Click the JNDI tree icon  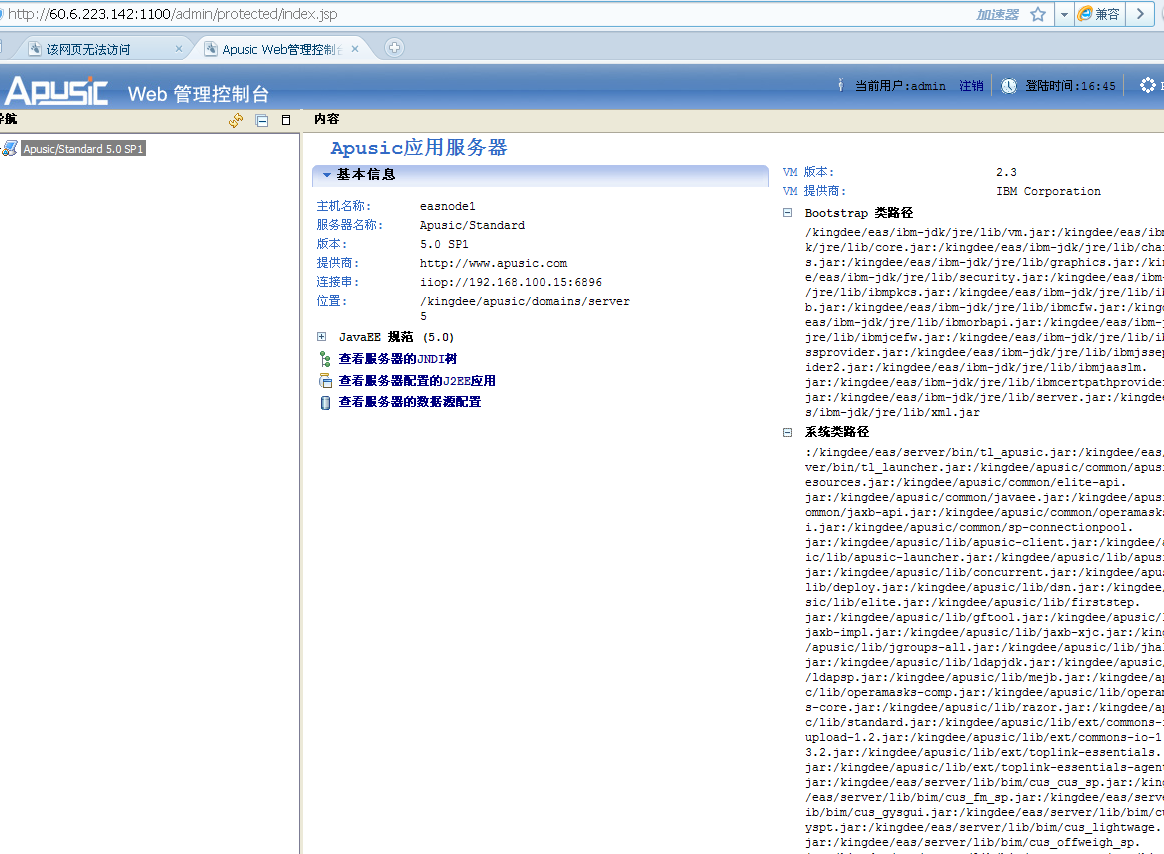[324, 359]
